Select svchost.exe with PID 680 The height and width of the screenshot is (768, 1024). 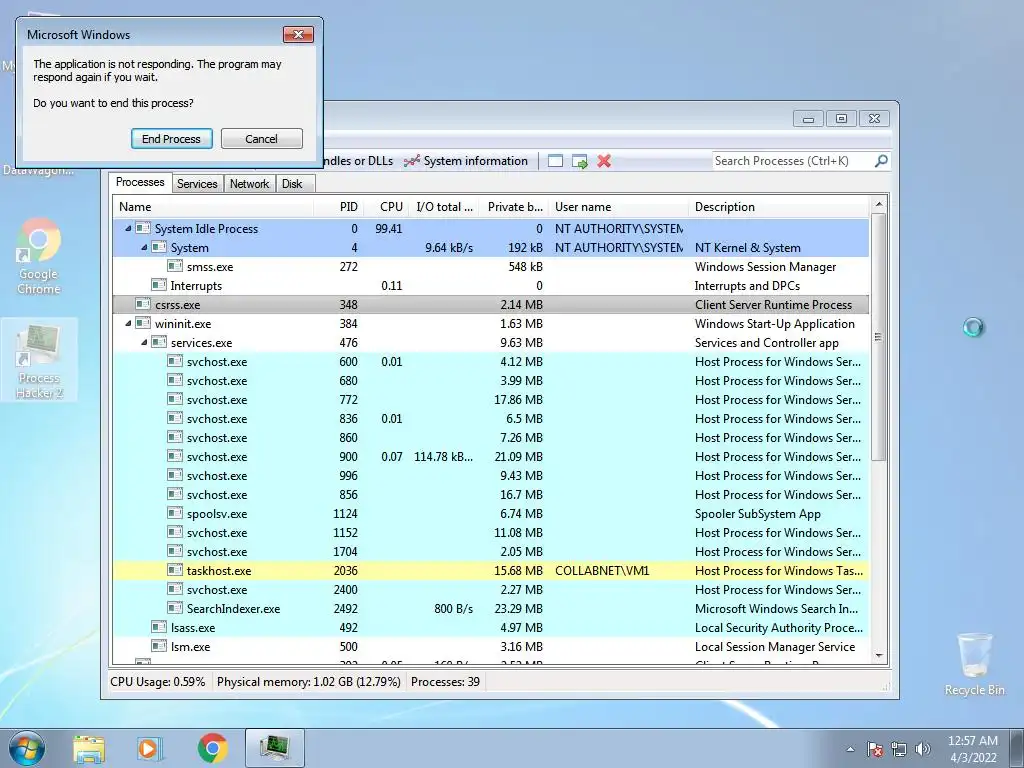point(491,381)
